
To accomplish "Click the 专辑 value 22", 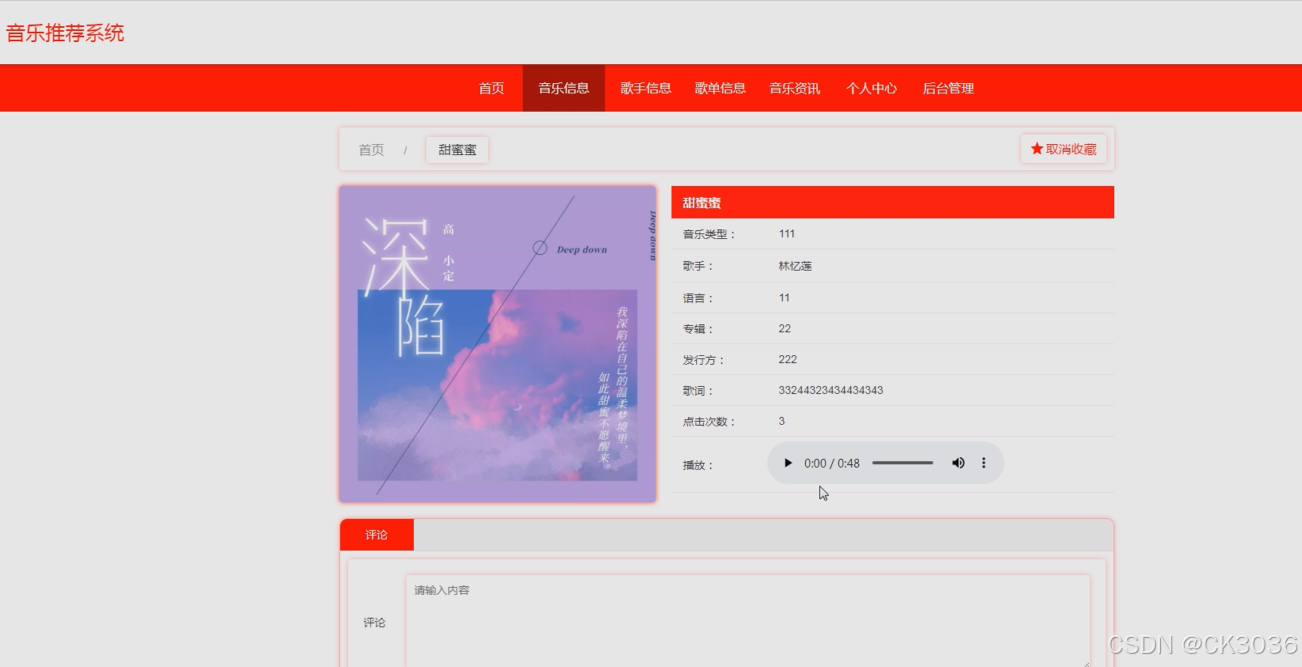I will click(x=785, y=328).
